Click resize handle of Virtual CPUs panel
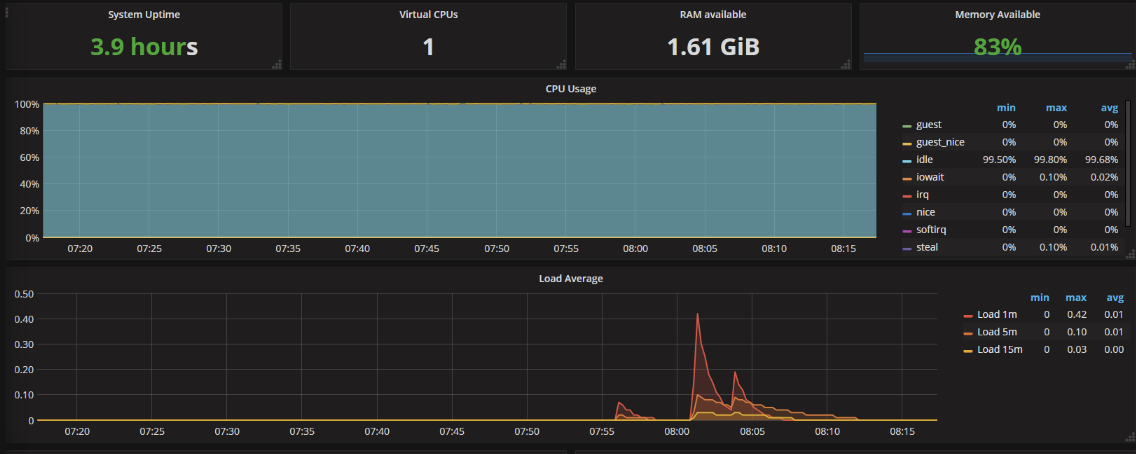Screen dimensions: 1136x454 [561, 64]
